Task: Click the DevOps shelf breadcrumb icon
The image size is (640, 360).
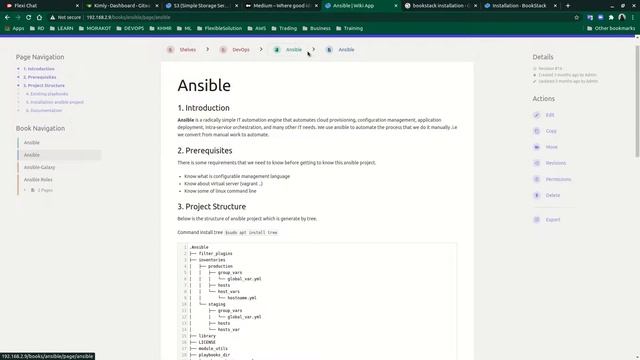Action: pos(223,50)
